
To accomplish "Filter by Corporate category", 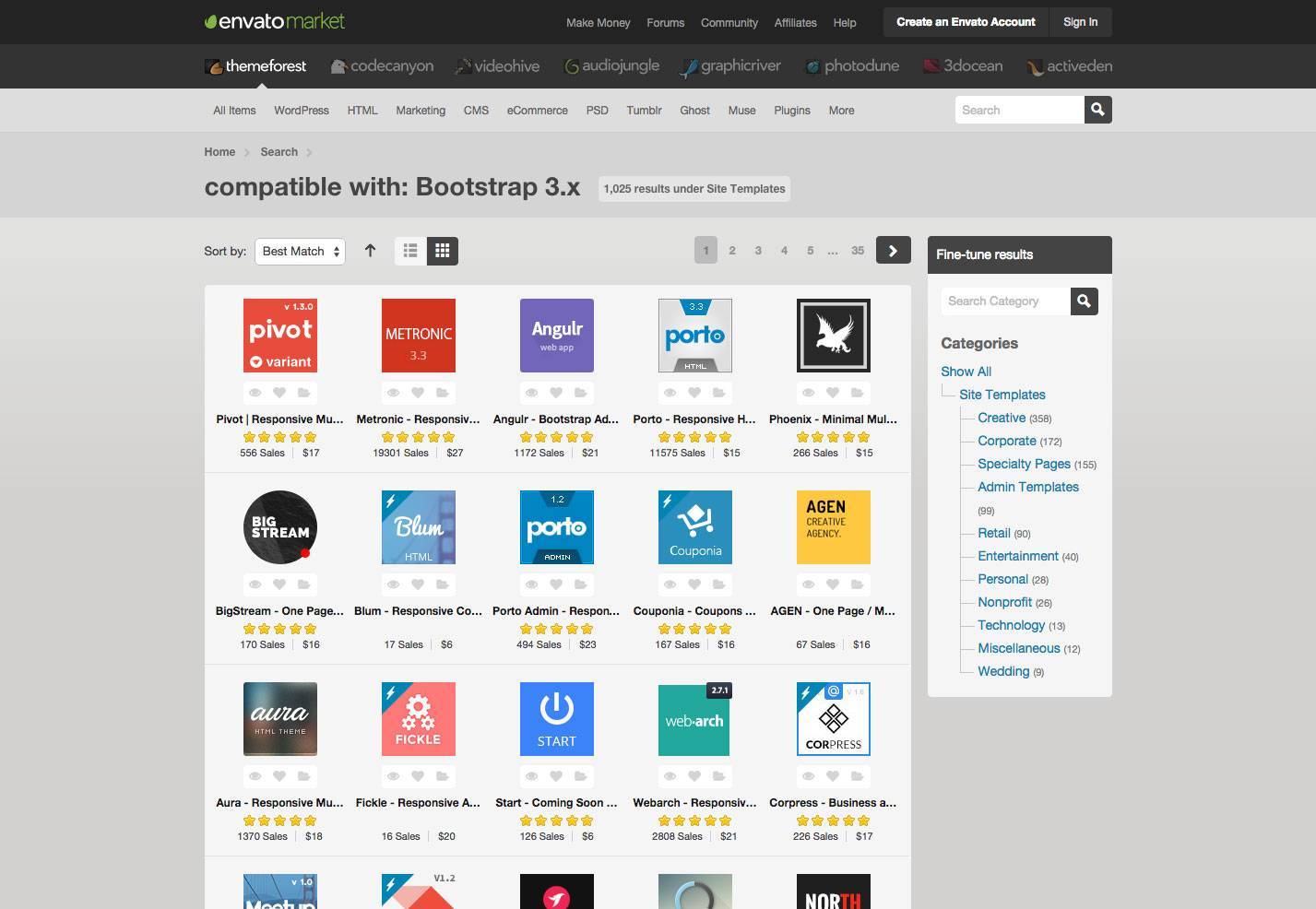I will 1007,441.
